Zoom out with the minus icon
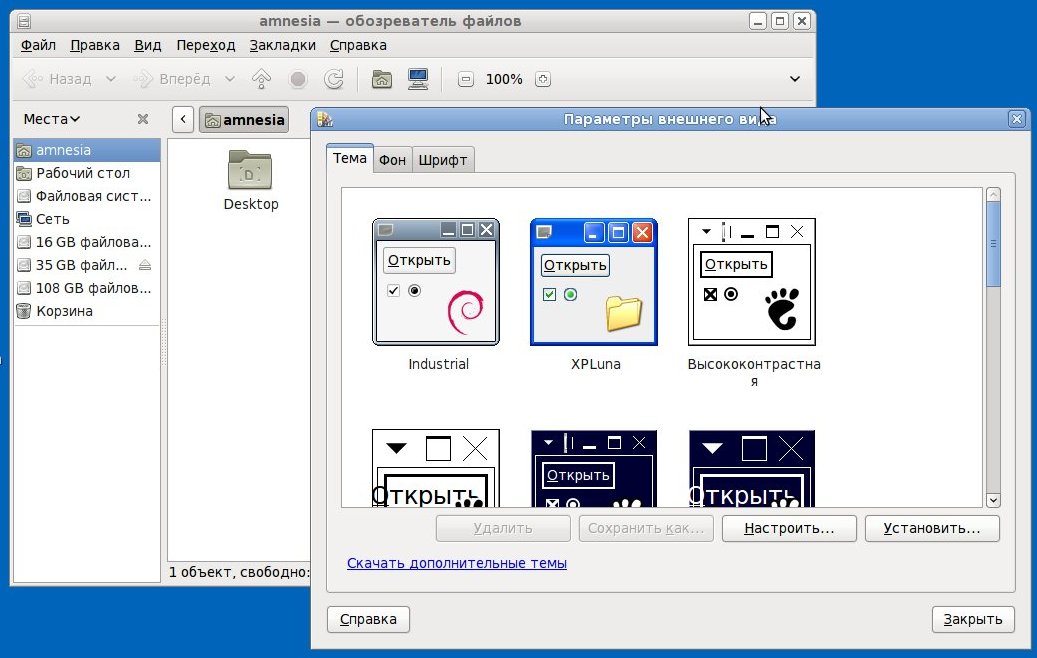 466,79
